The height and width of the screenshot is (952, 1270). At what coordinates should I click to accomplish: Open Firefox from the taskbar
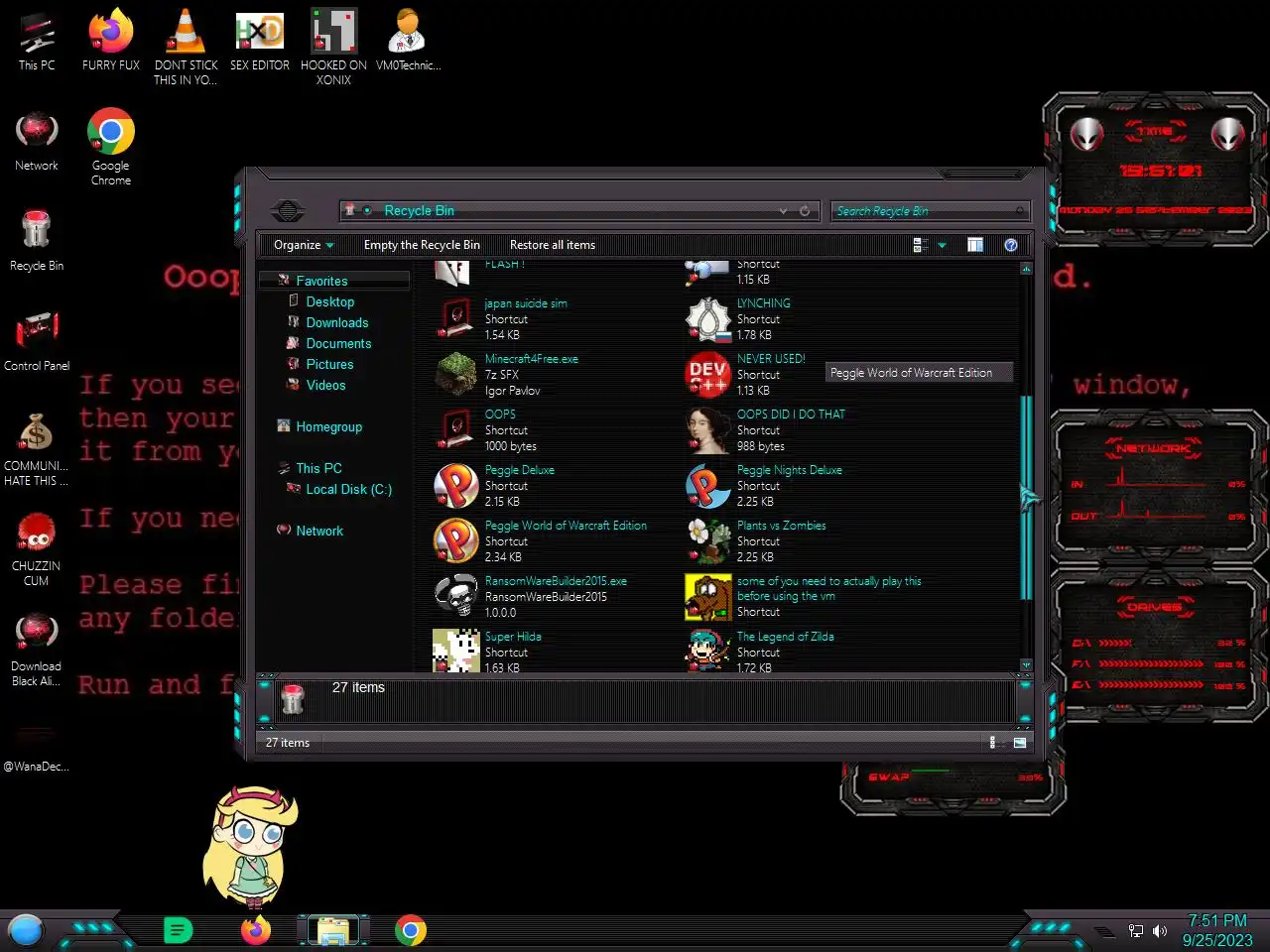coord(256,930)
